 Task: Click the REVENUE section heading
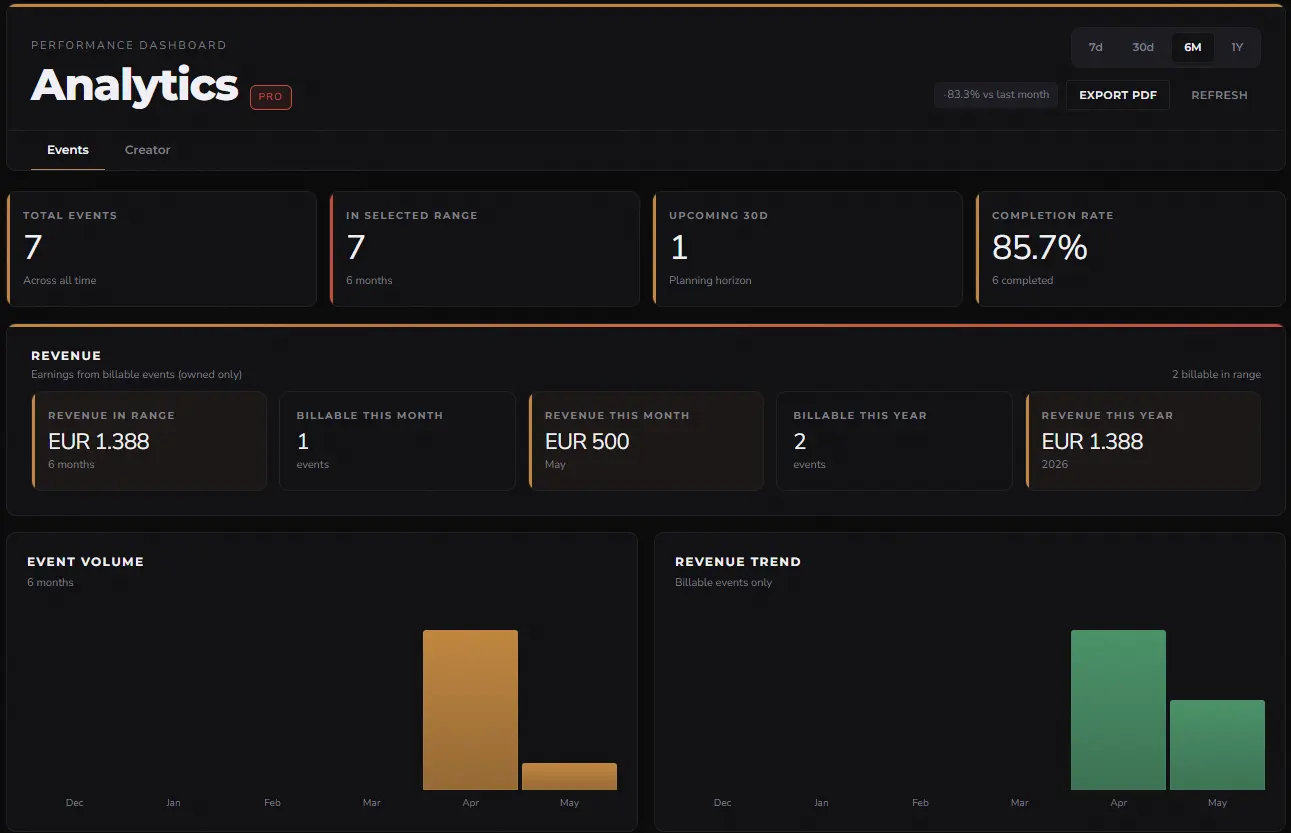[66, 356]
